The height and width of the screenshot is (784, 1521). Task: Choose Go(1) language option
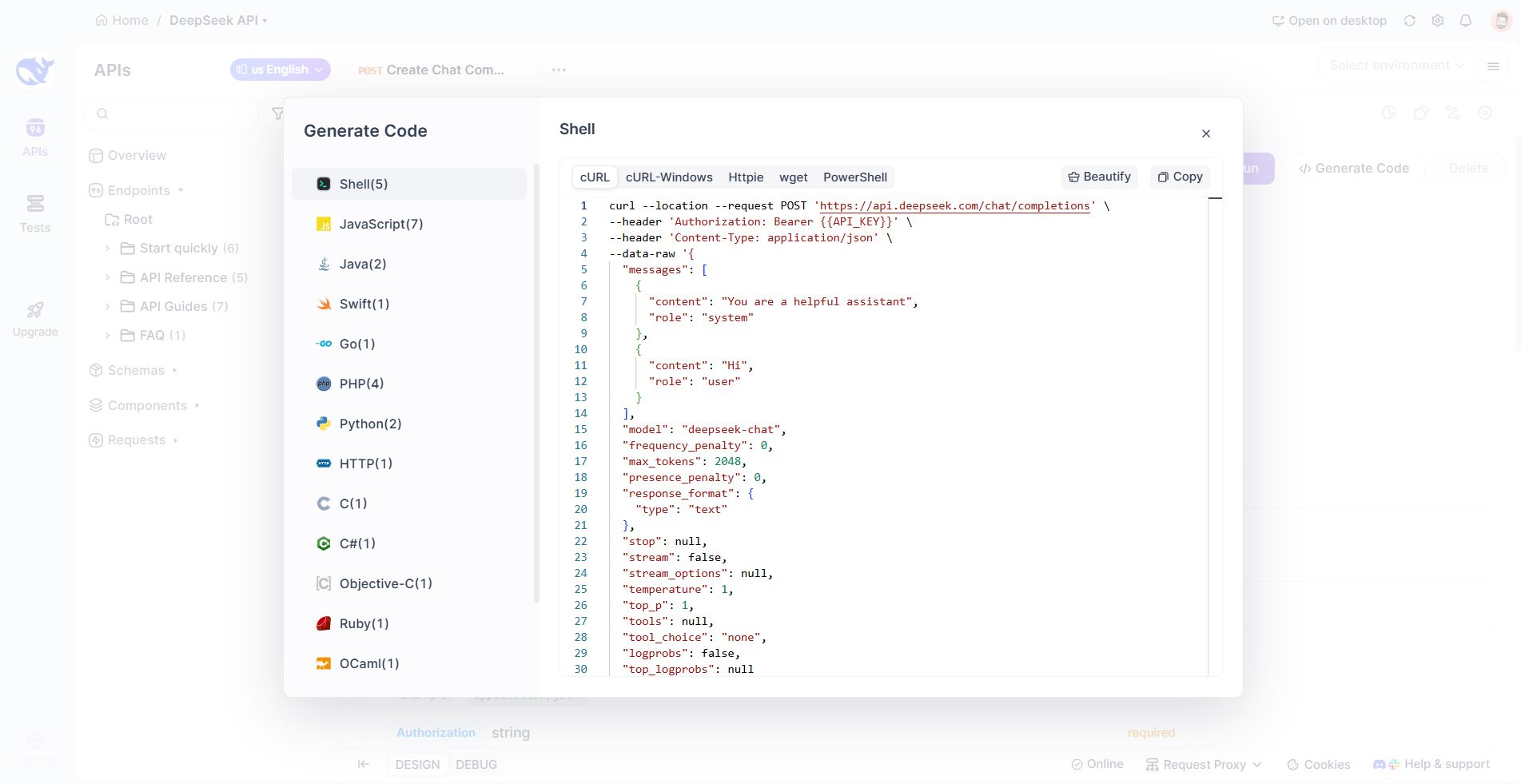pyautogui.click(x=408, y=344)
